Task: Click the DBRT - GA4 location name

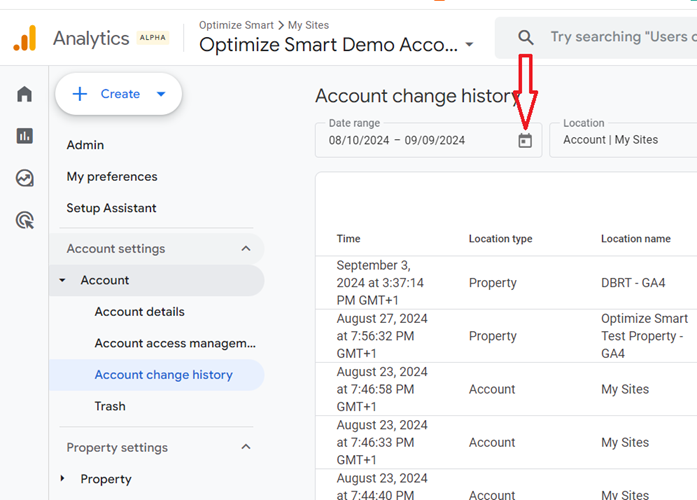Action: tap(633, 283)
